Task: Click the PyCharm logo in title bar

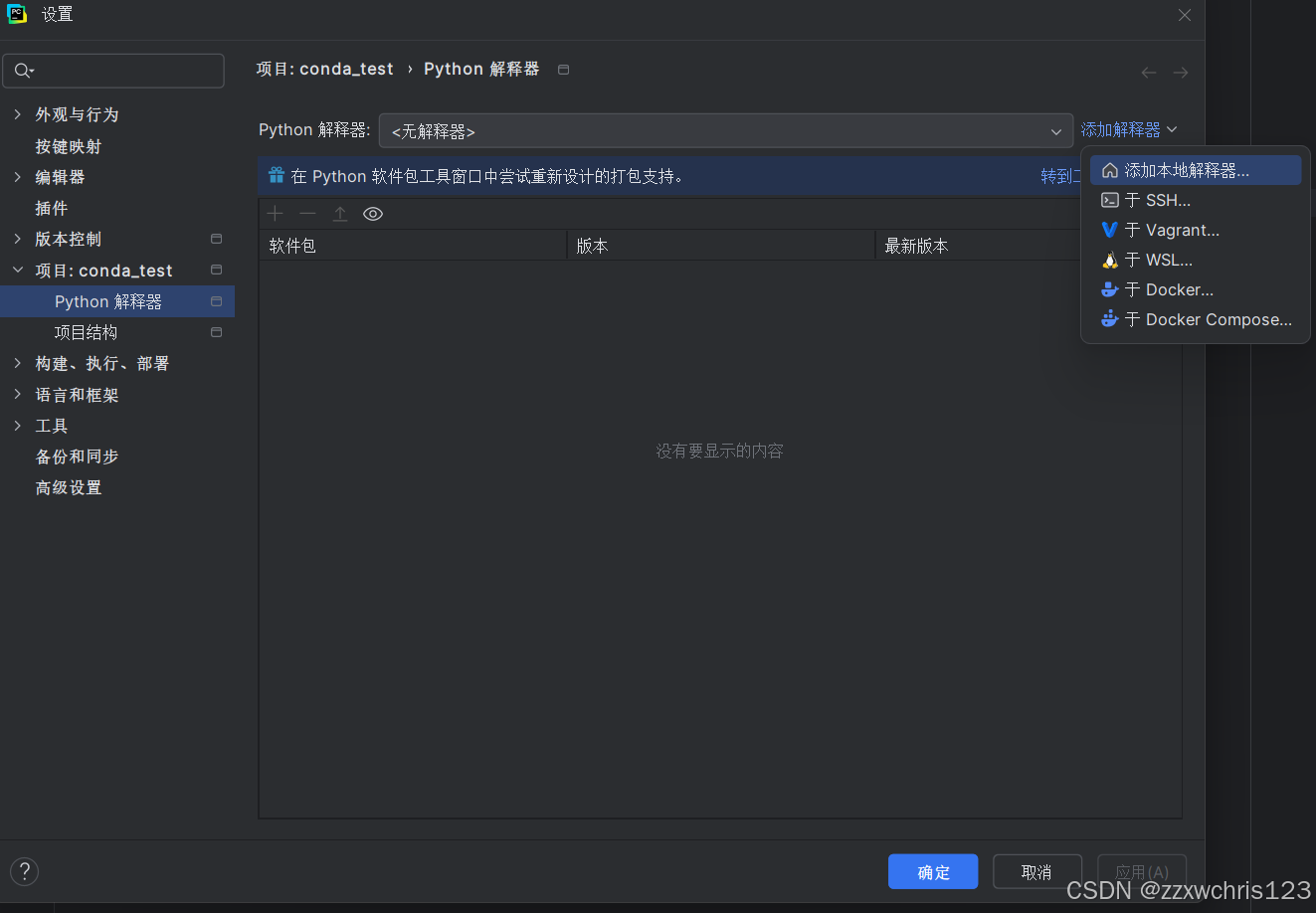Action: 17,14
